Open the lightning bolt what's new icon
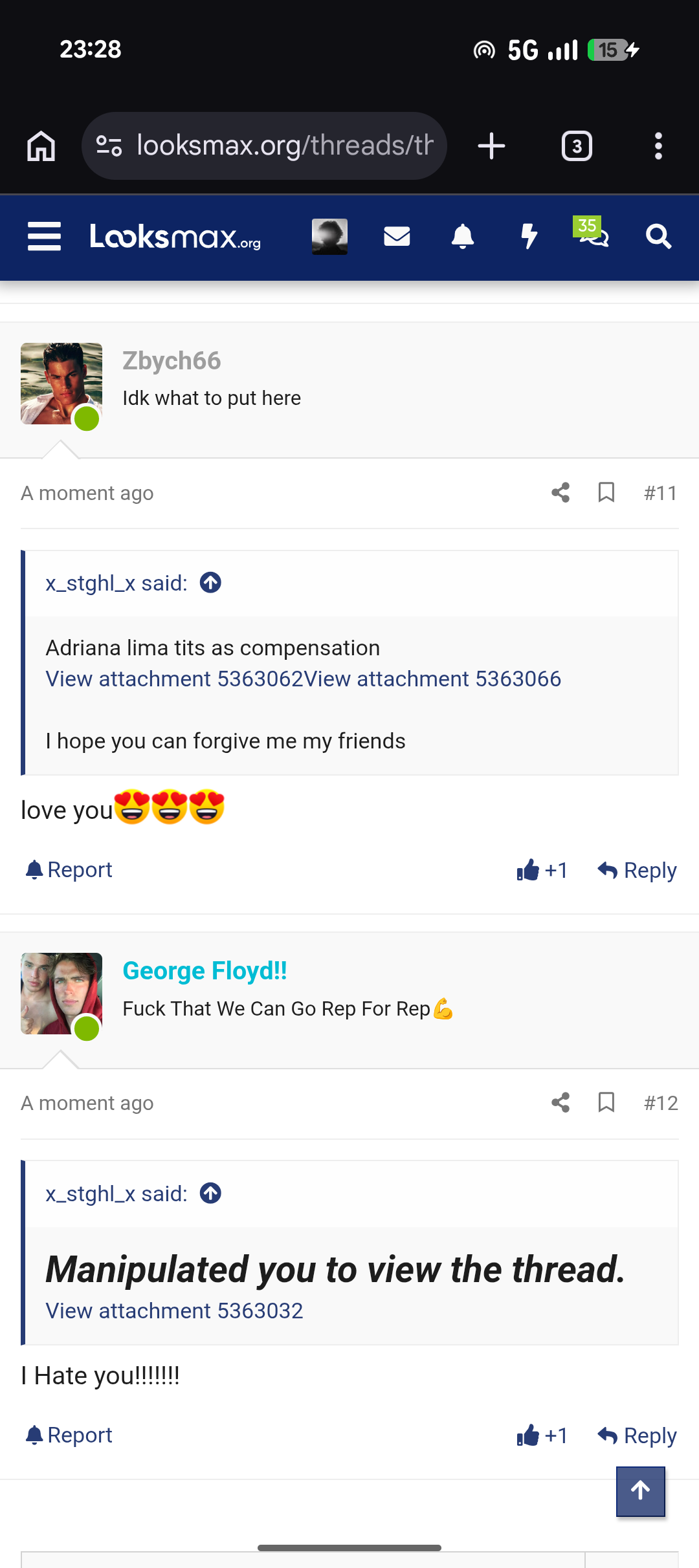Viewport: 699px width, 1568px height. (529, 237)
